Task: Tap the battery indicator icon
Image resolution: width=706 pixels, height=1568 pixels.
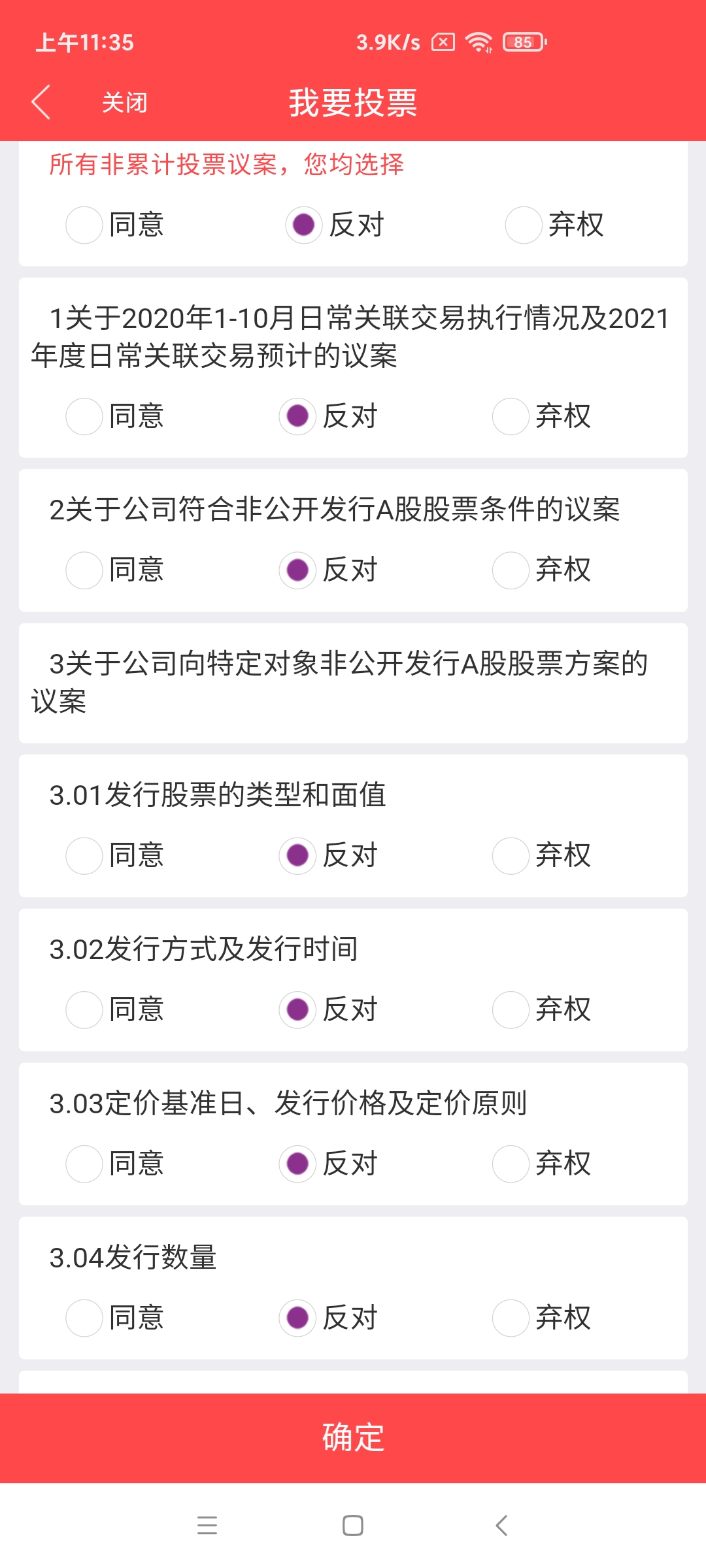Action: (524, 42)
